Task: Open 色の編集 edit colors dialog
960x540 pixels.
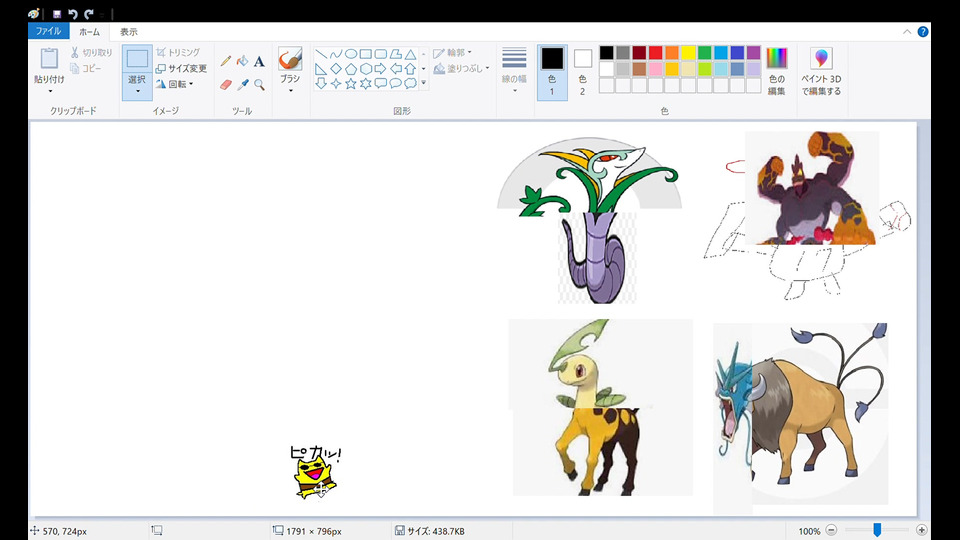Action: pos(776,71)
